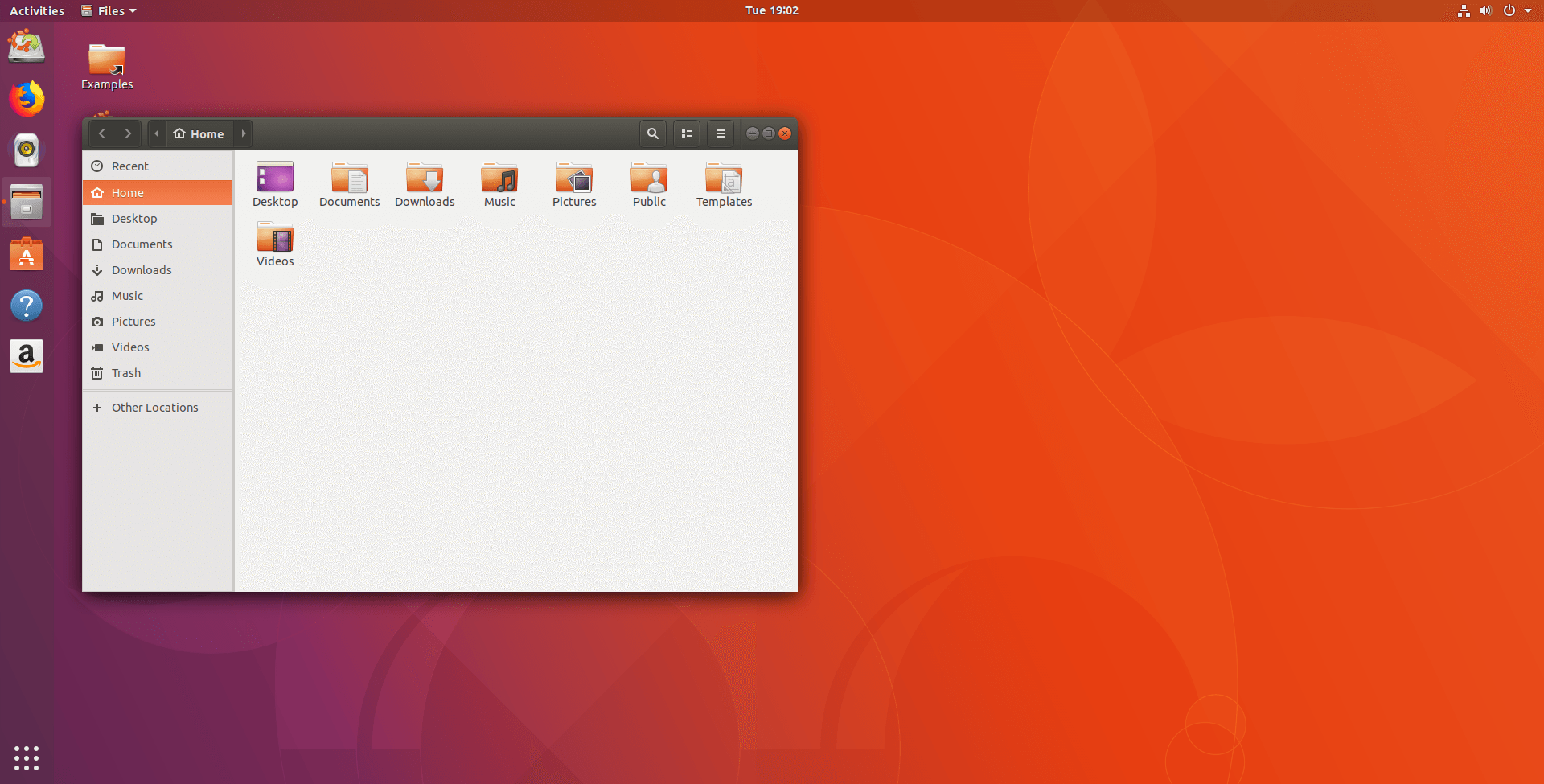Launch Firefox from the dock
Screen dimensions: 1544x784
coord(27,98)
